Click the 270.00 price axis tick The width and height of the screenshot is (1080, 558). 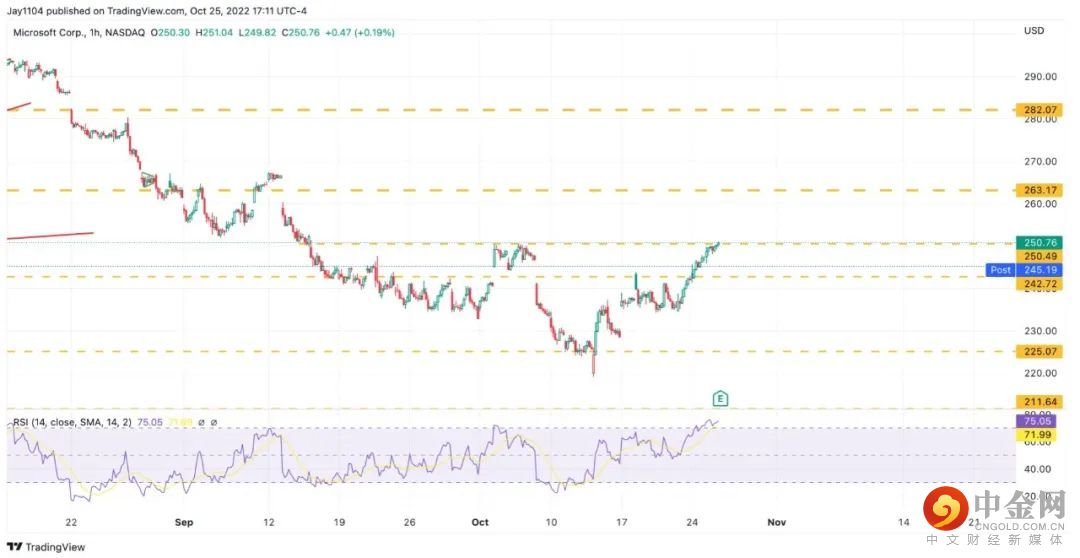(1040, 161)
